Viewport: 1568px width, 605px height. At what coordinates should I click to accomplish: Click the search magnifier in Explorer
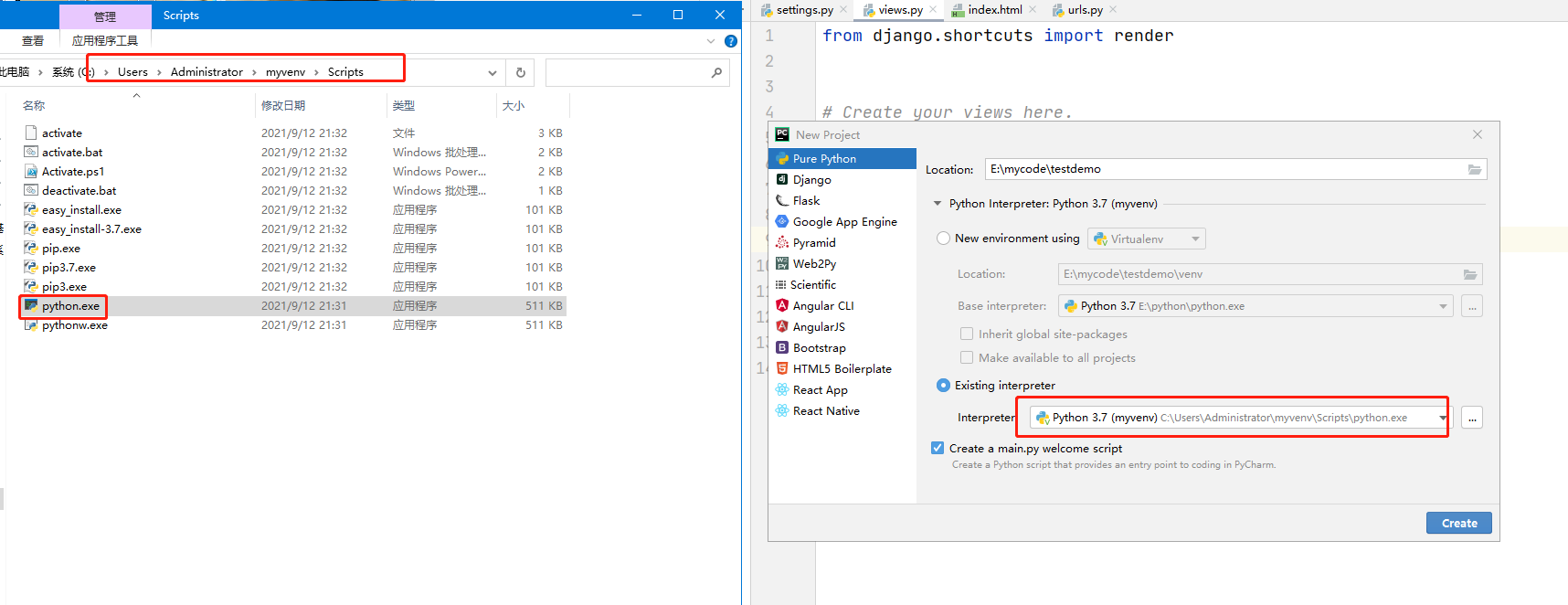click(716, 72)
